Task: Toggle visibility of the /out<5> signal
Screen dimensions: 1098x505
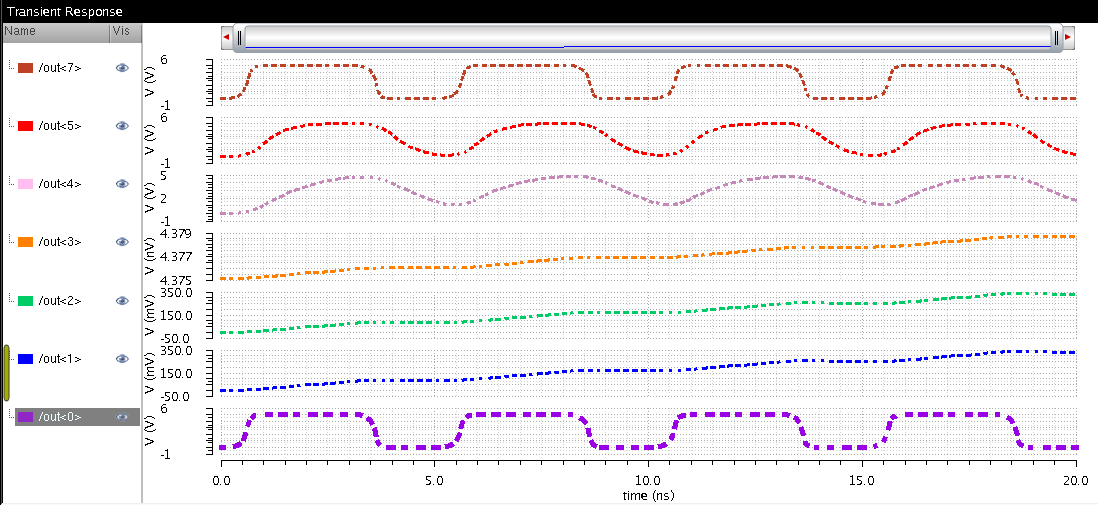Action: [x=122, y=126]
